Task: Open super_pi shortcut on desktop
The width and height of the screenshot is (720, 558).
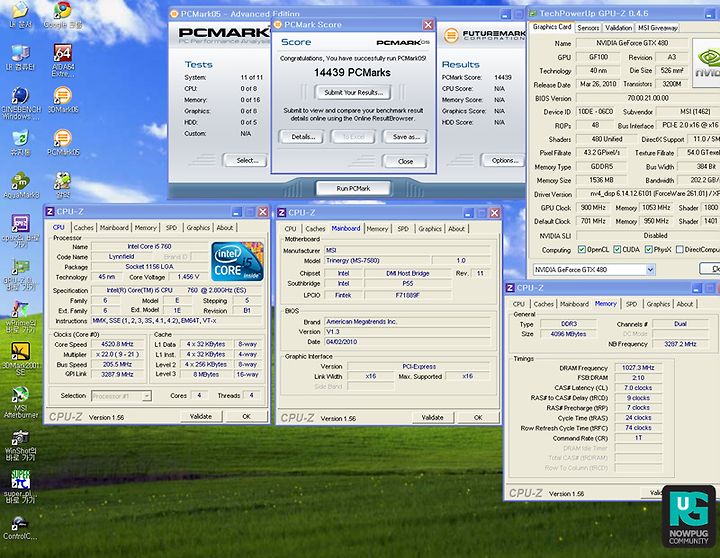Action: [x=21, y=487]
